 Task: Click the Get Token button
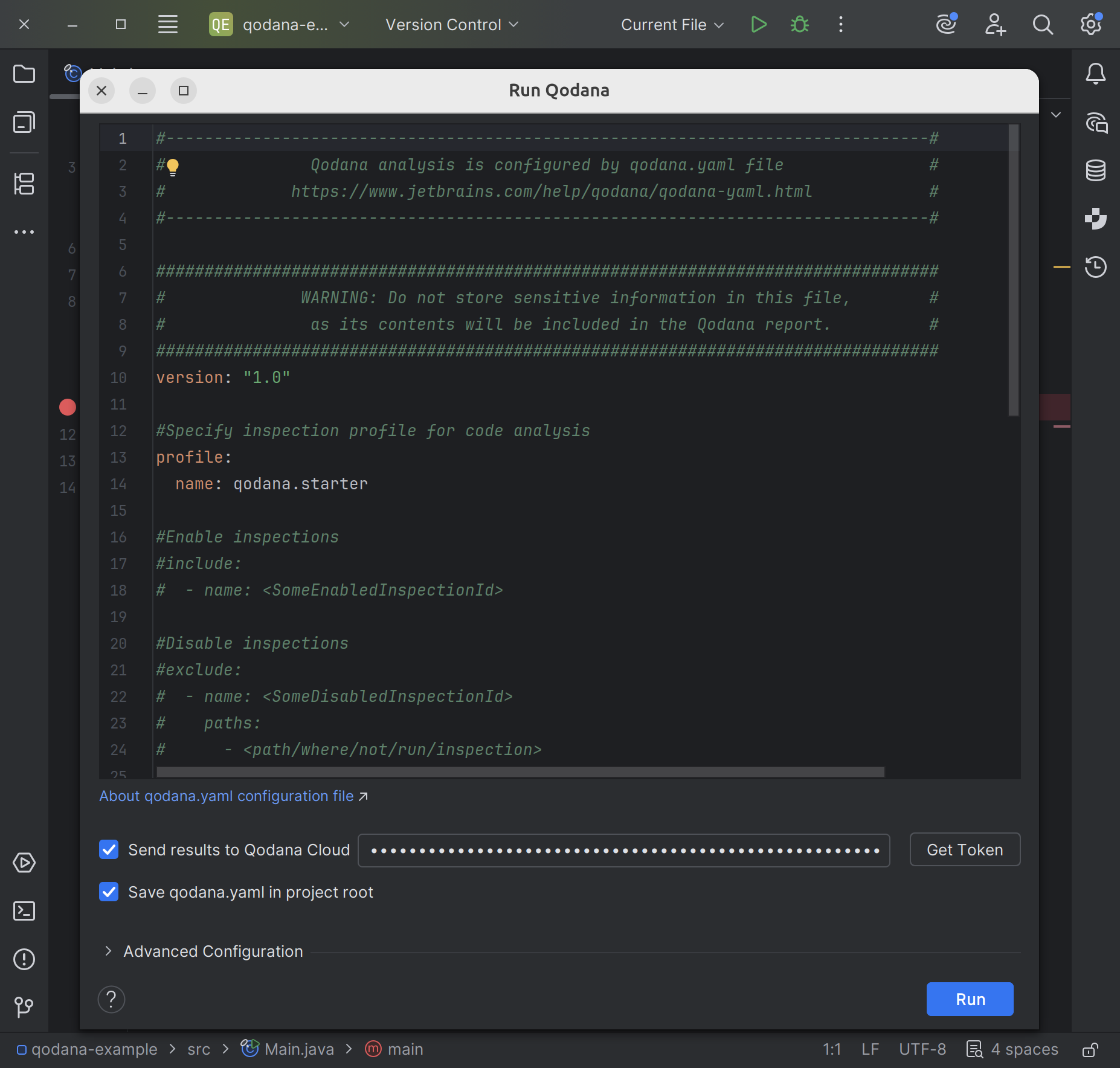tap(965, 850)
